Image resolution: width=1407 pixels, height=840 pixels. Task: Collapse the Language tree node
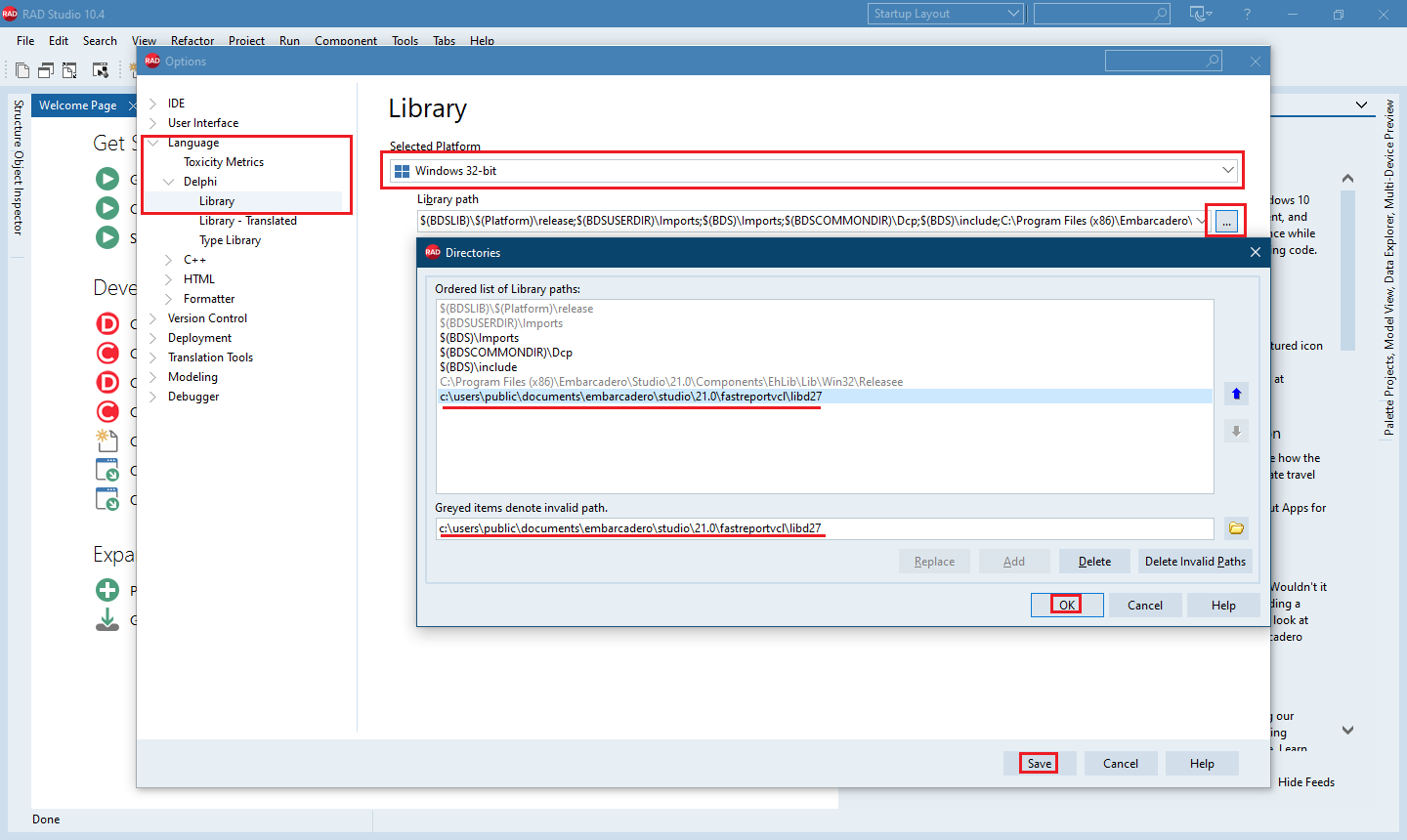coord(152,143)
